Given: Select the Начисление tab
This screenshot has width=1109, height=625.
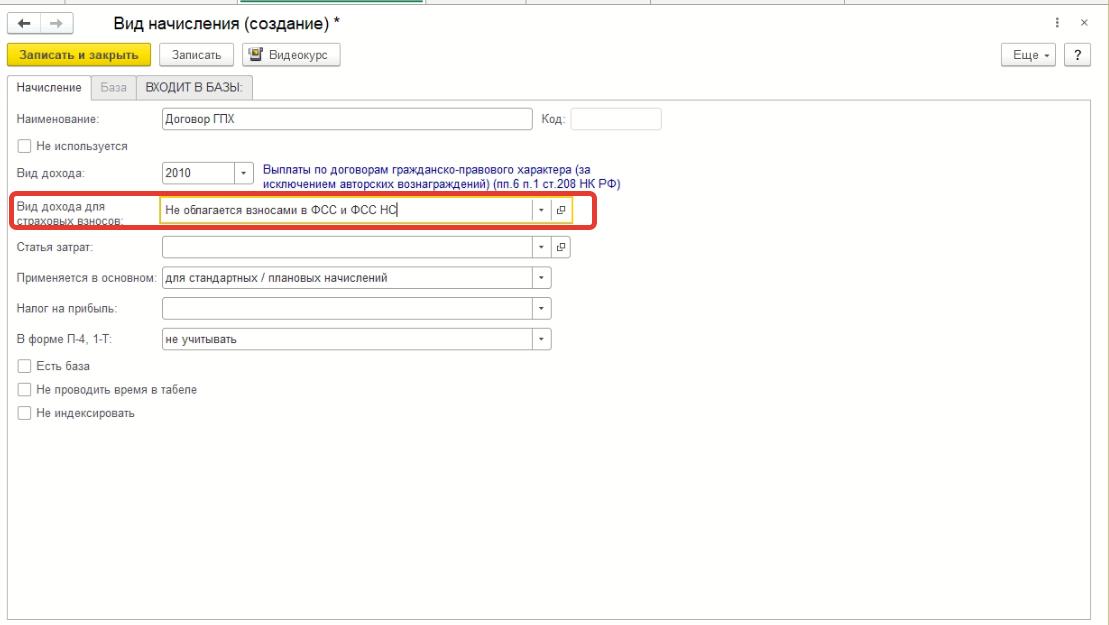Looking at the screenshot, I should tap(49, 88).
